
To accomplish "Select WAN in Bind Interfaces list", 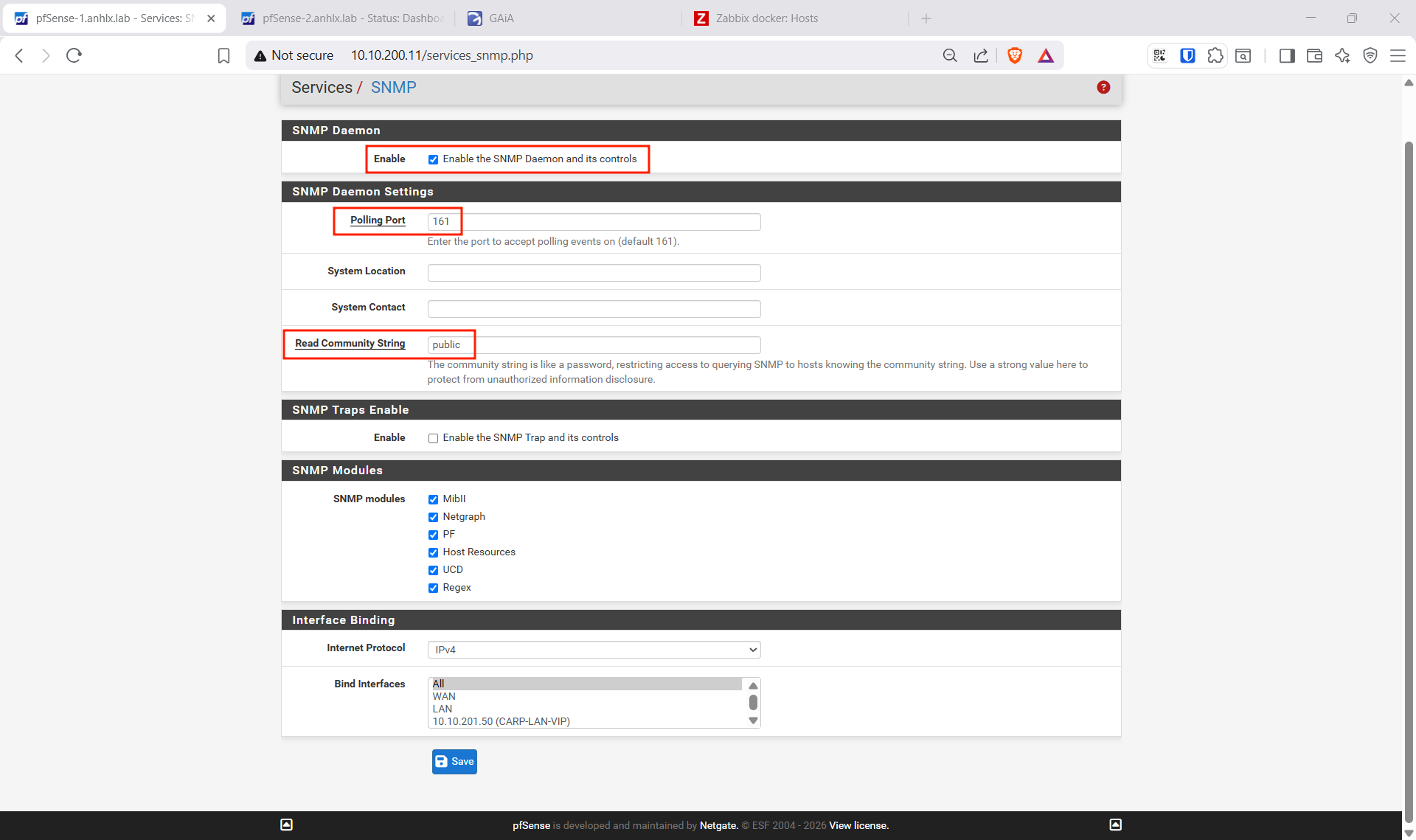I will point(586,696).
